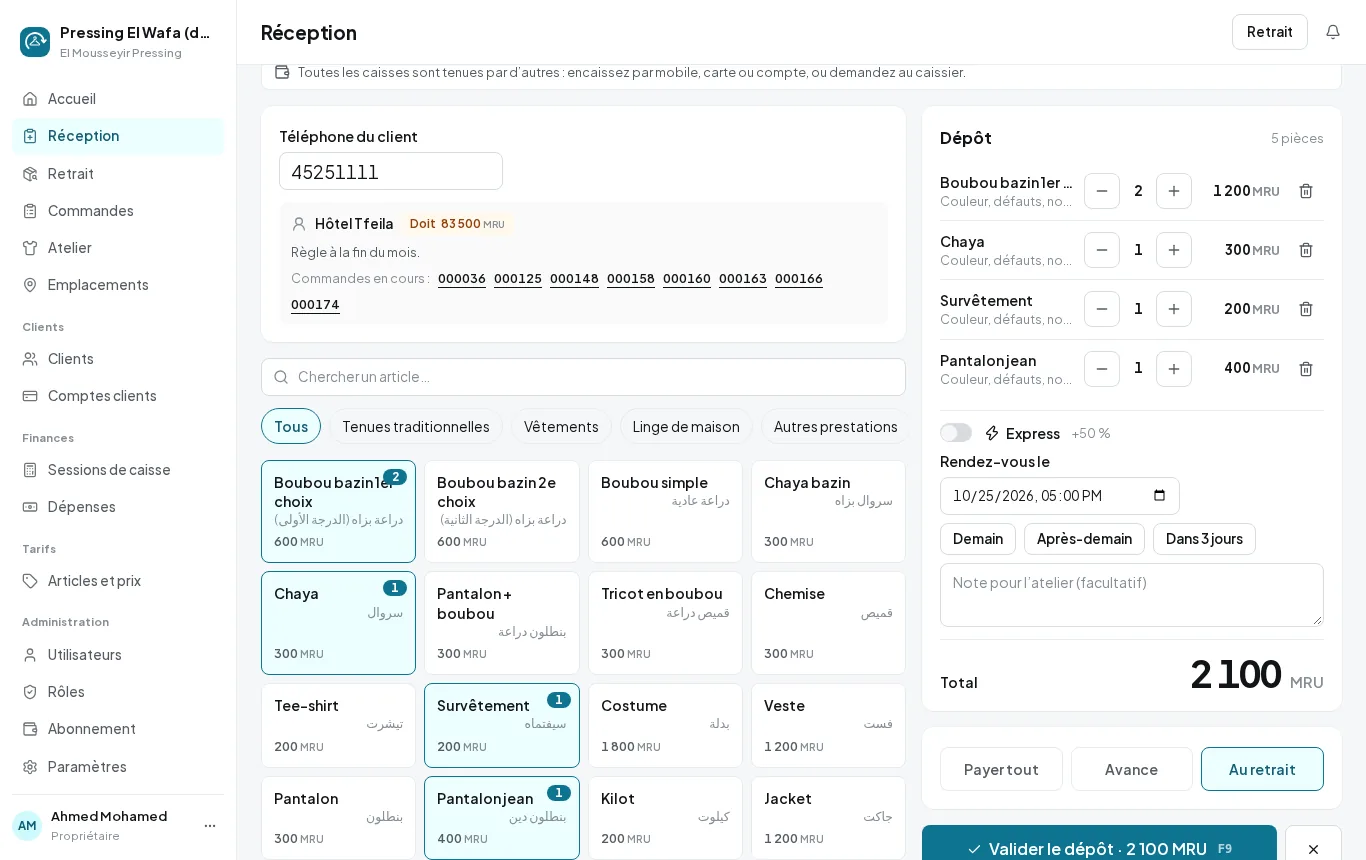Open order 000174 link
The height and width of the screenshot is (860, 1366).
315,305
